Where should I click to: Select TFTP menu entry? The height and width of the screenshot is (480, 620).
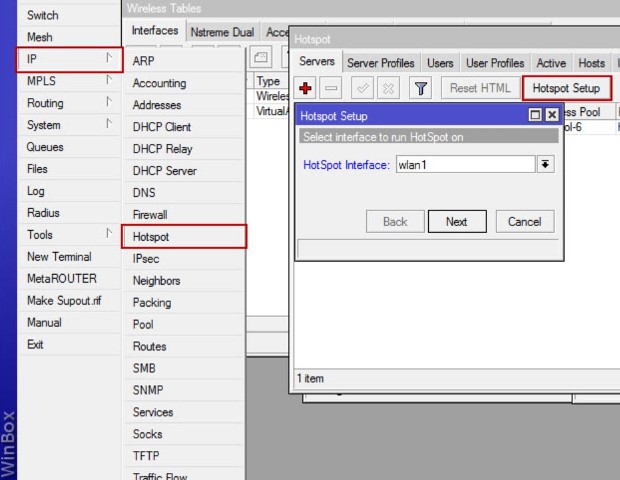(x=184, y=455)
